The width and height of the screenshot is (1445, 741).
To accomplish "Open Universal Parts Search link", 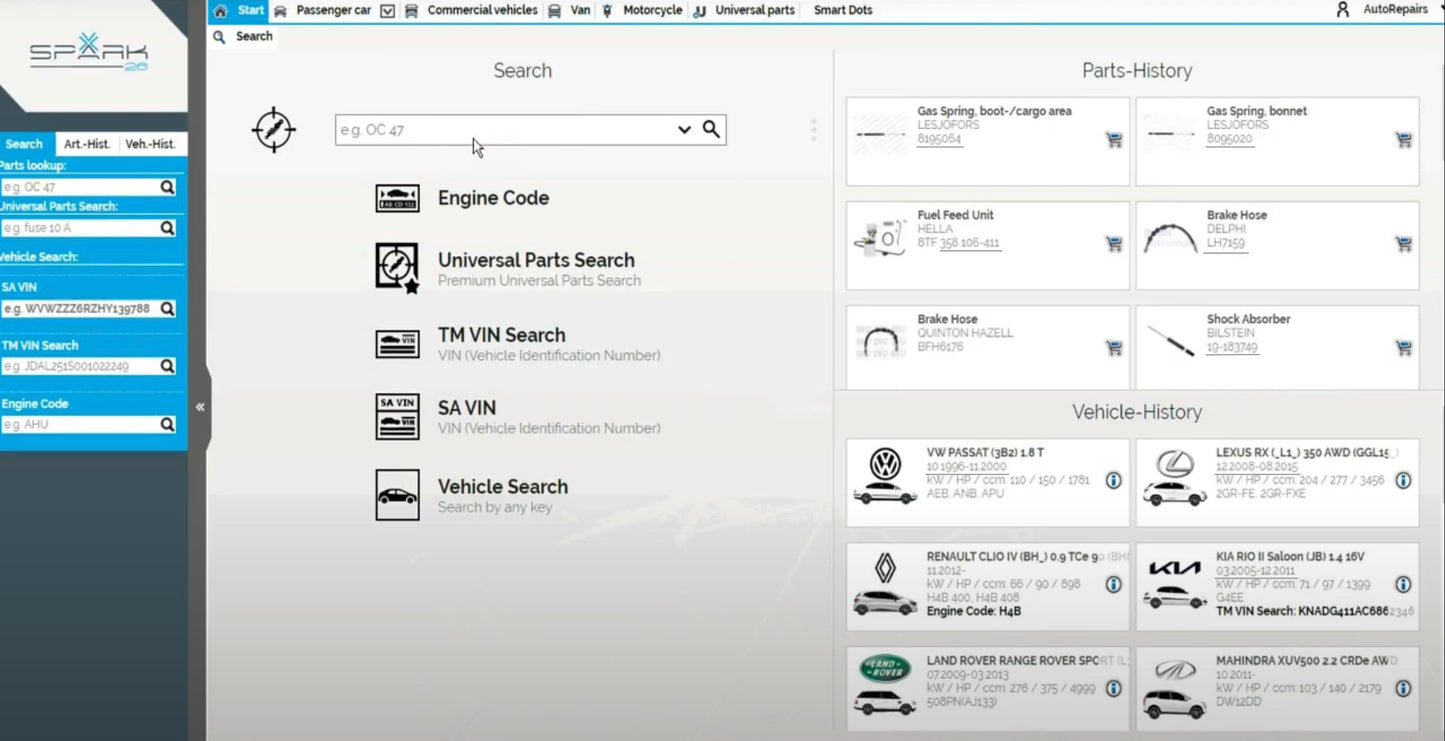I will coord(536,260).
